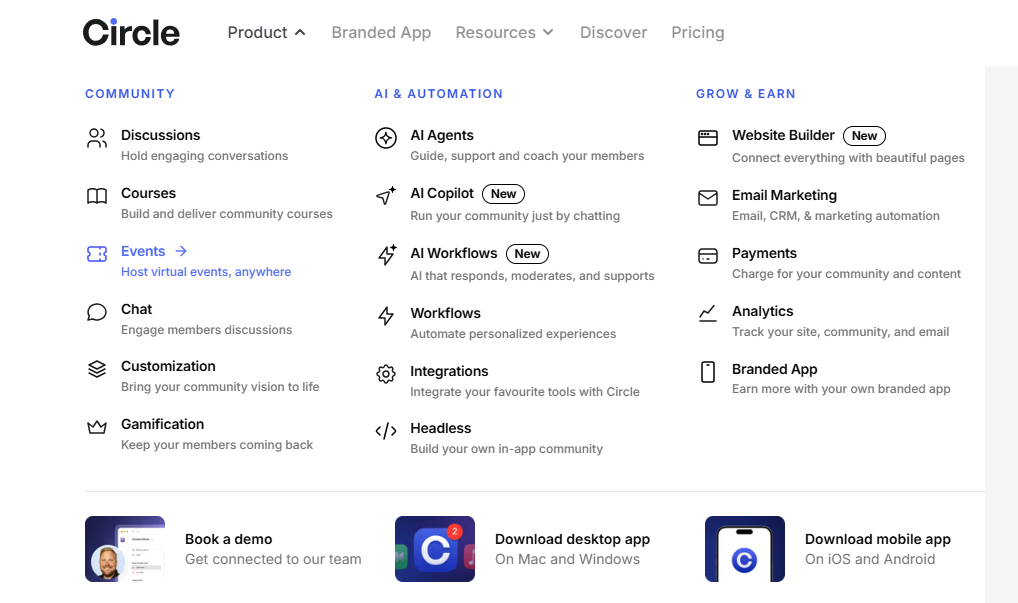Screen dimensions: 1018x603
Task: Open the Pricing navigation item
Action: click(698, 32)
